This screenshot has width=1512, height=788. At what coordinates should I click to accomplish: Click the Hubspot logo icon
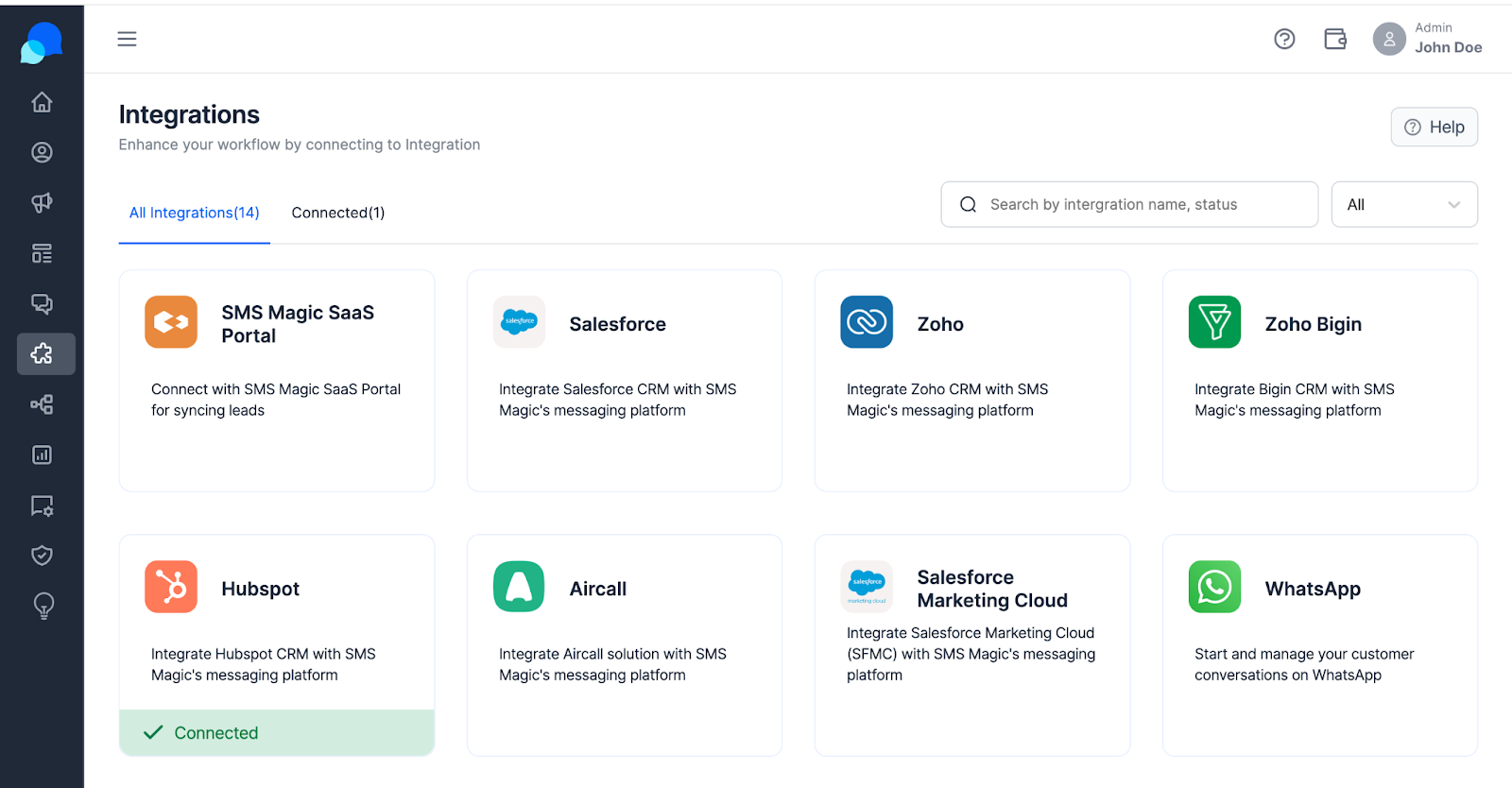pos(171,587)
